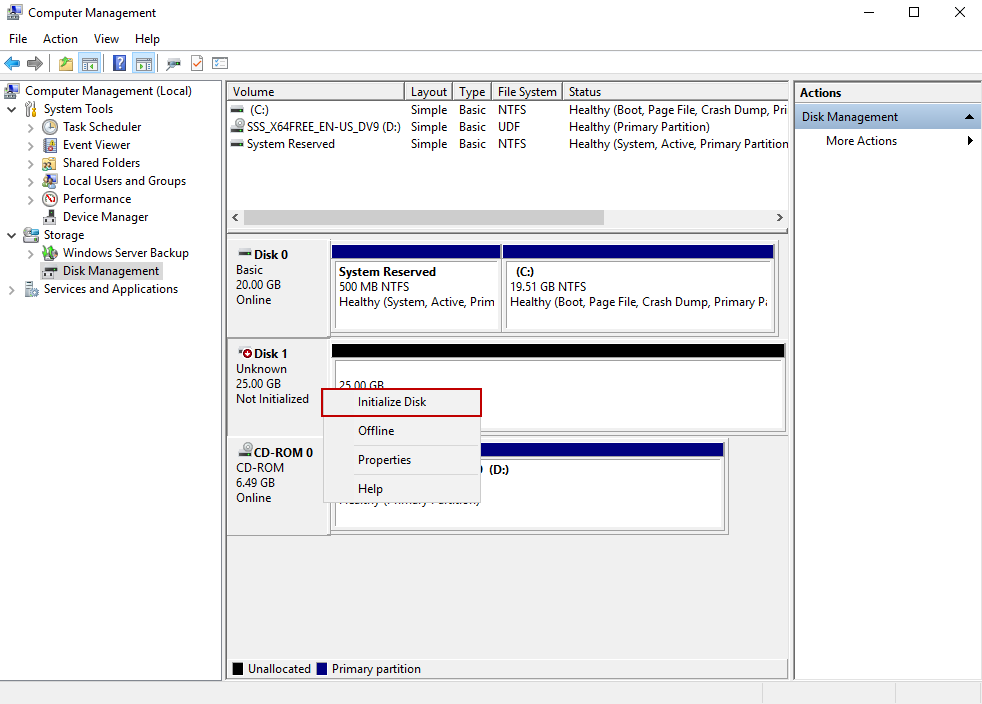Click the System Tools wrench icon
The image size is (982, 704).
click(x=31, y=109)
